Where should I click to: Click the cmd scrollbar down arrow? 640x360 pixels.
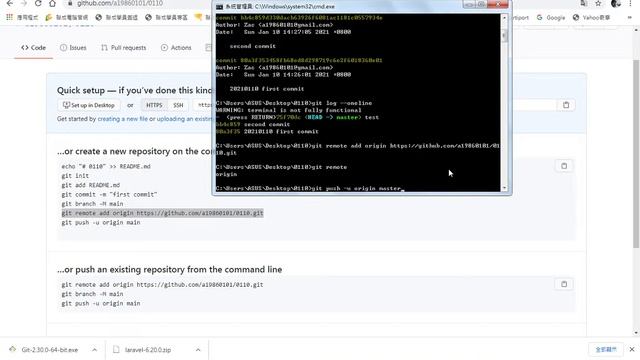[504, 188]
